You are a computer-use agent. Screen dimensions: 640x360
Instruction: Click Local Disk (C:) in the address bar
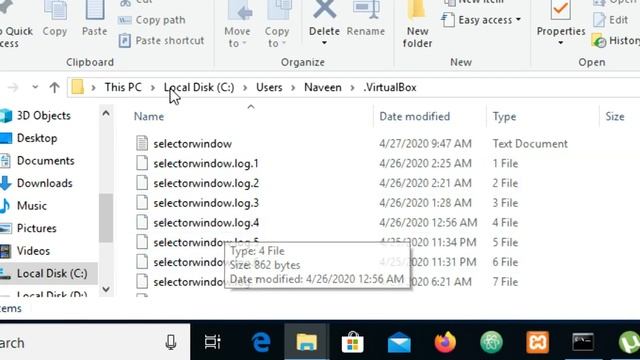click(199, 87)
